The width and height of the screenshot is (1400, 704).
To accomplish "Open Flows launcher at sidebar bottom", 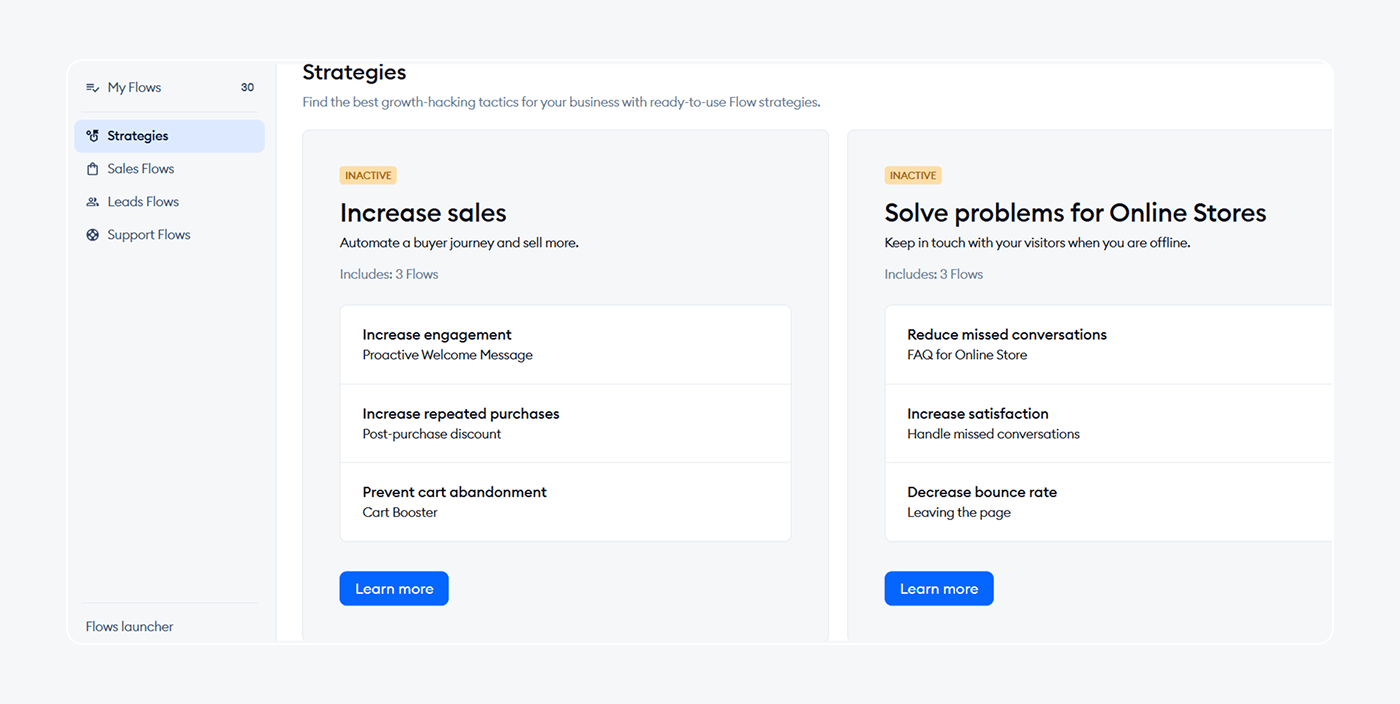I will [x=129, y=627].
